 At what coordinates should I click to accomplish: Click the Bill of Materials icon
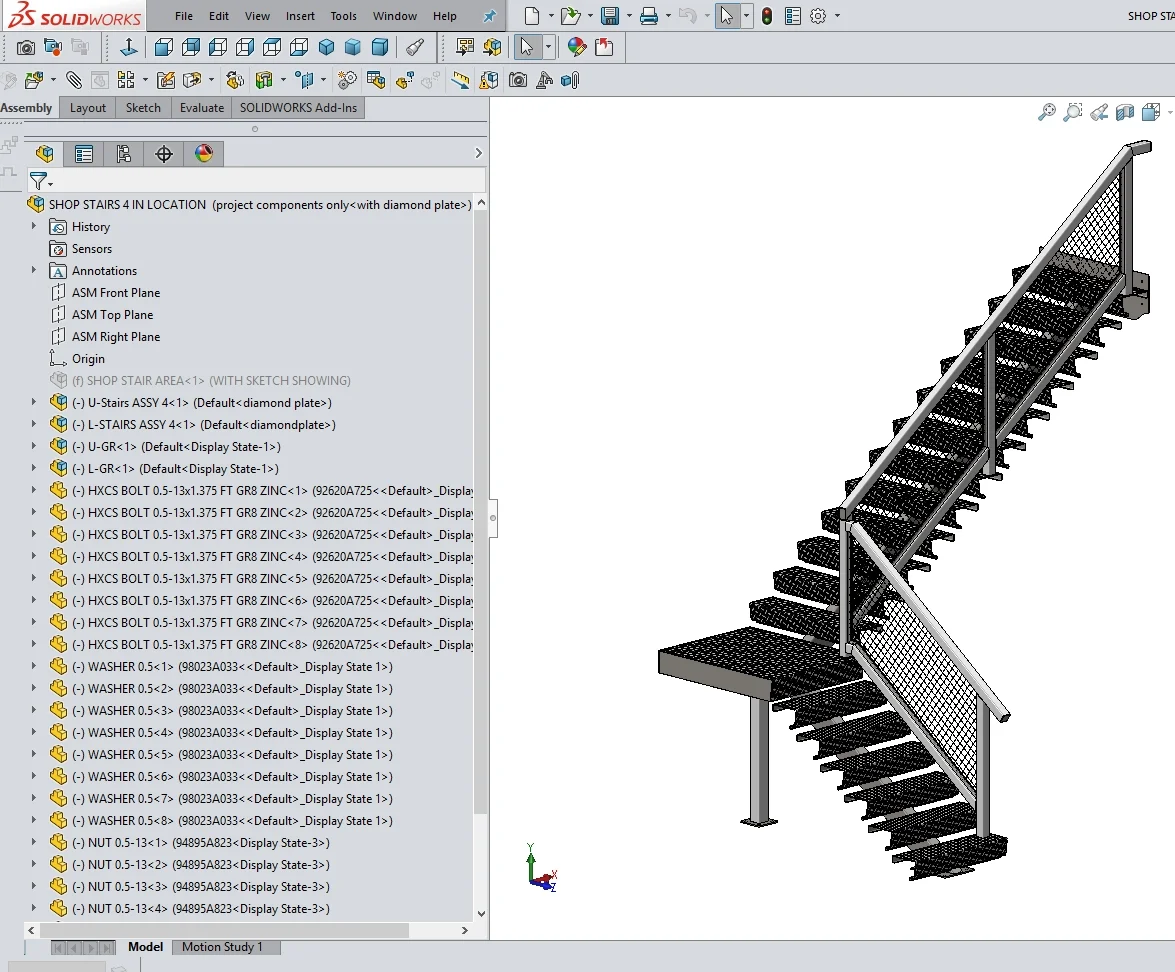[376, 79]
